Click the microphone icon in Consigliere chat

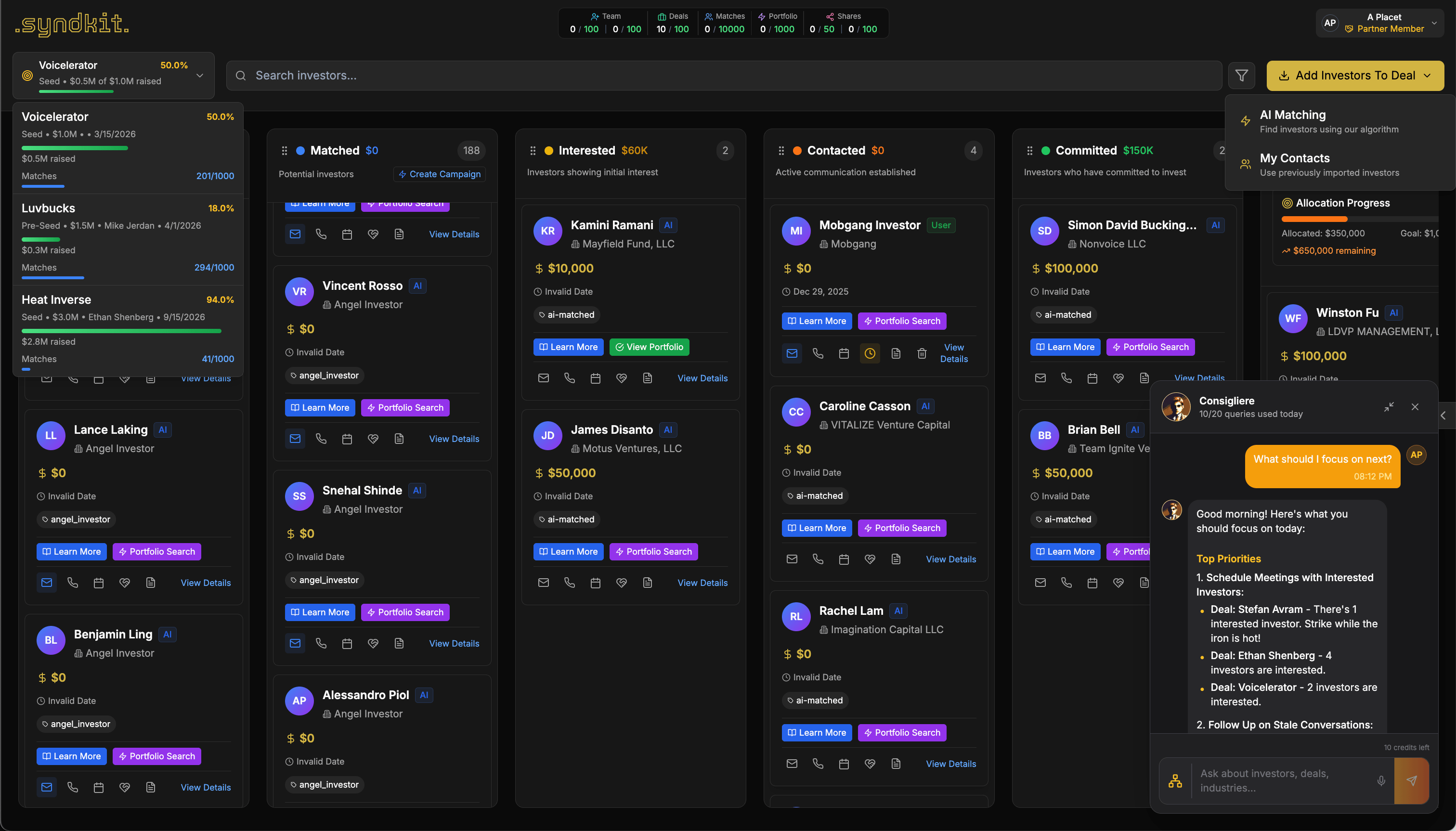pos(1381,780)
